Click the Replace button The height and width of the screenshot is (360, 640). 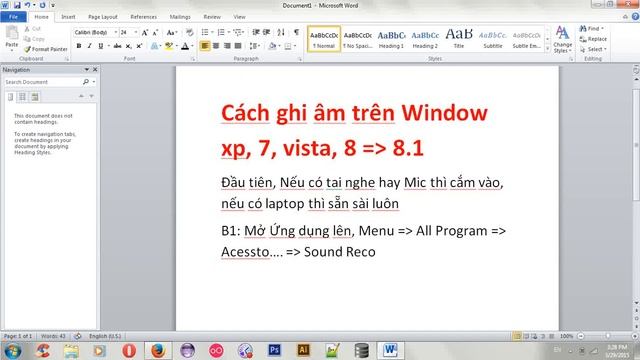593,39
